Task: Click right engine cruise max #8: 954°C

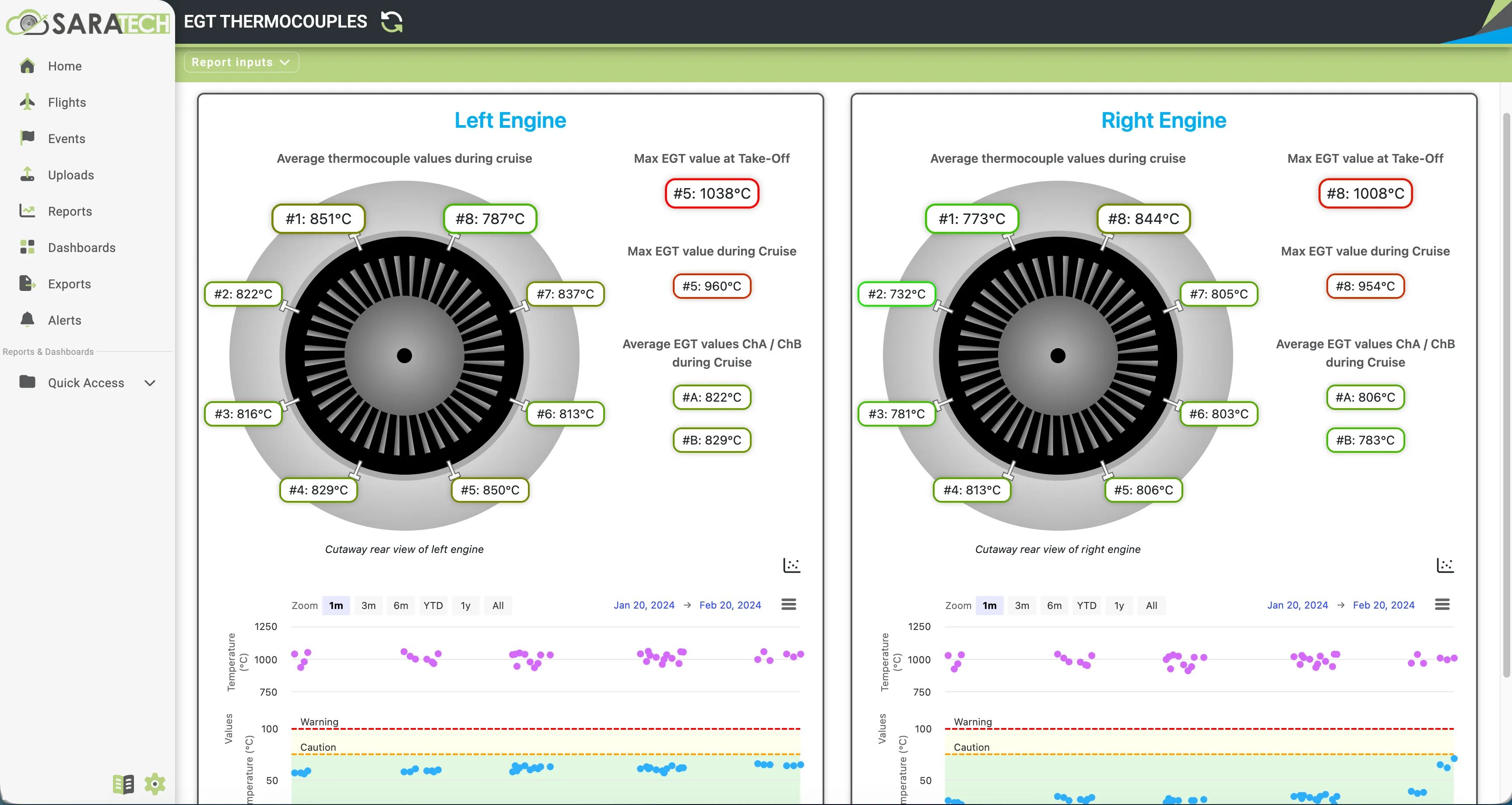Action: pos(1365,286)
